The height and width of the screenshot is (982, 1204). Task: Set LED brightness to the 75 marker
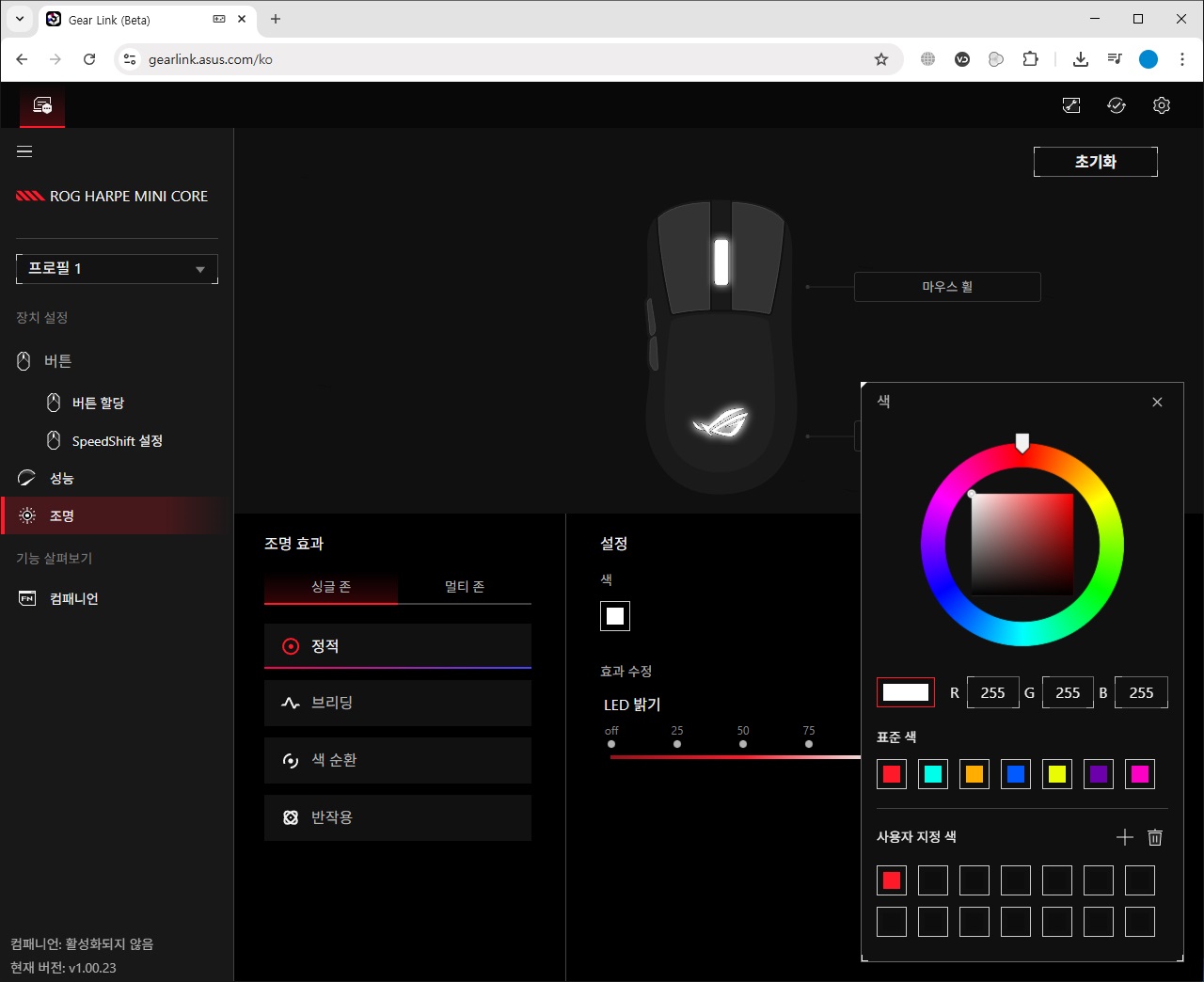[x=809, y=744]
